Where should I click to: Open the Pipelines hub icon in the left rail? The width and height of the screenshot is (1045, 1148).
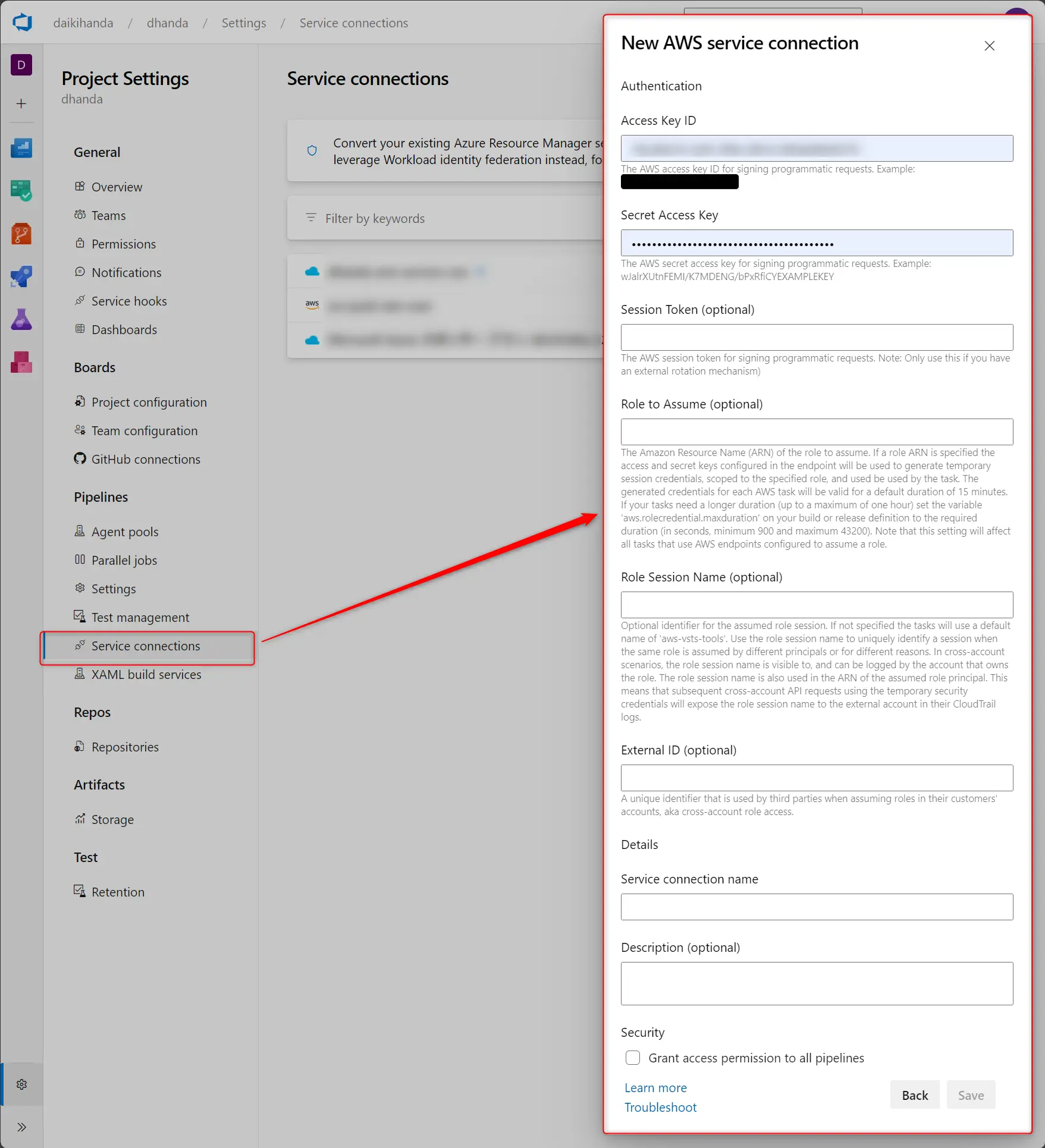point(21,276)
